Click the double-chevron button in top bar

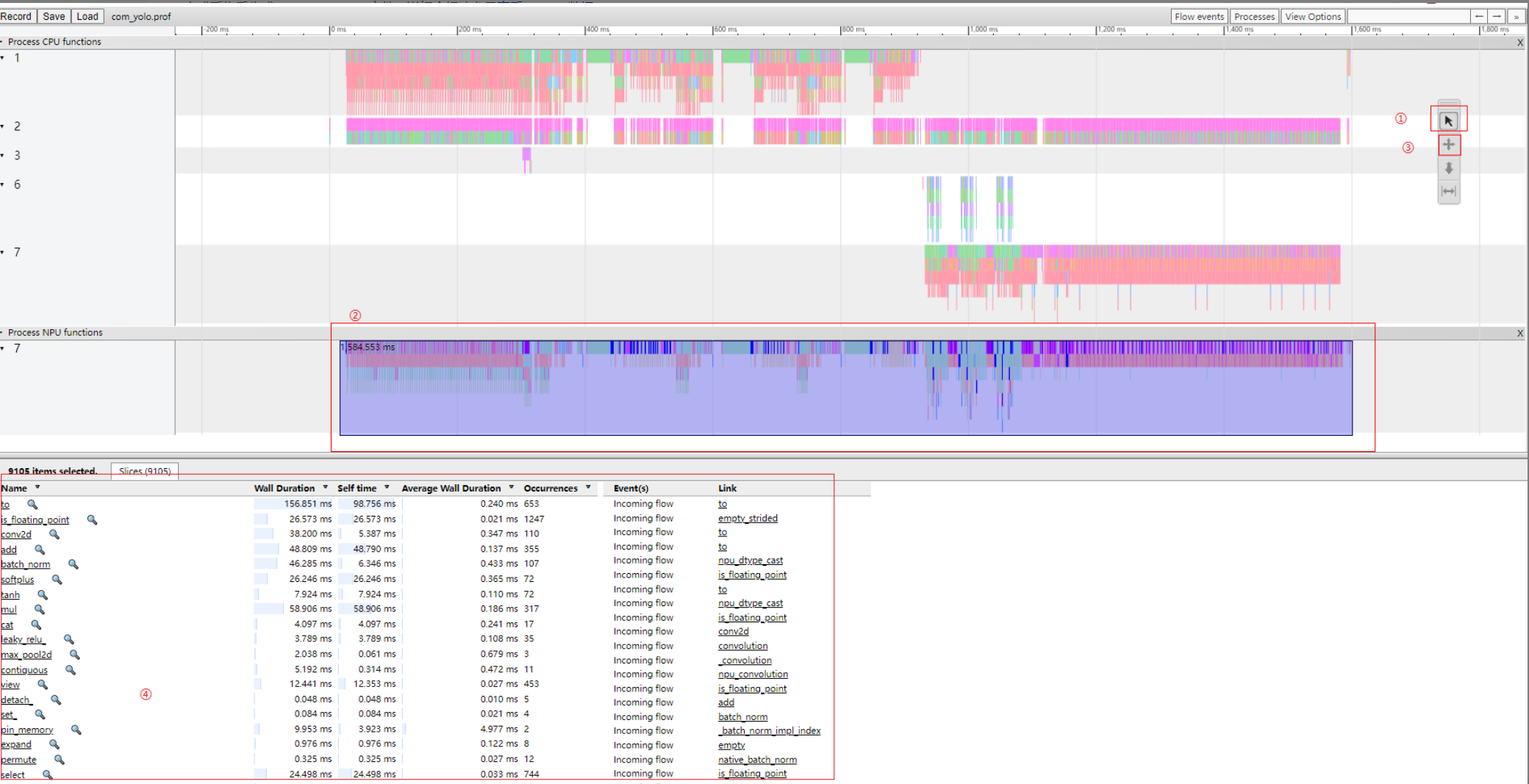pos(1515,16)
